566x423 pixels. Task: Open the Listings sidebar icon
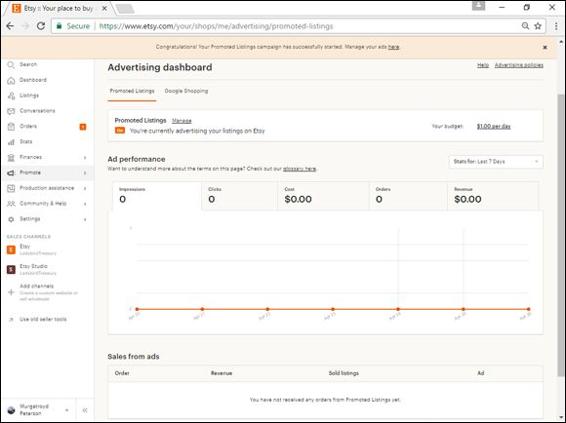pos(11,96)
